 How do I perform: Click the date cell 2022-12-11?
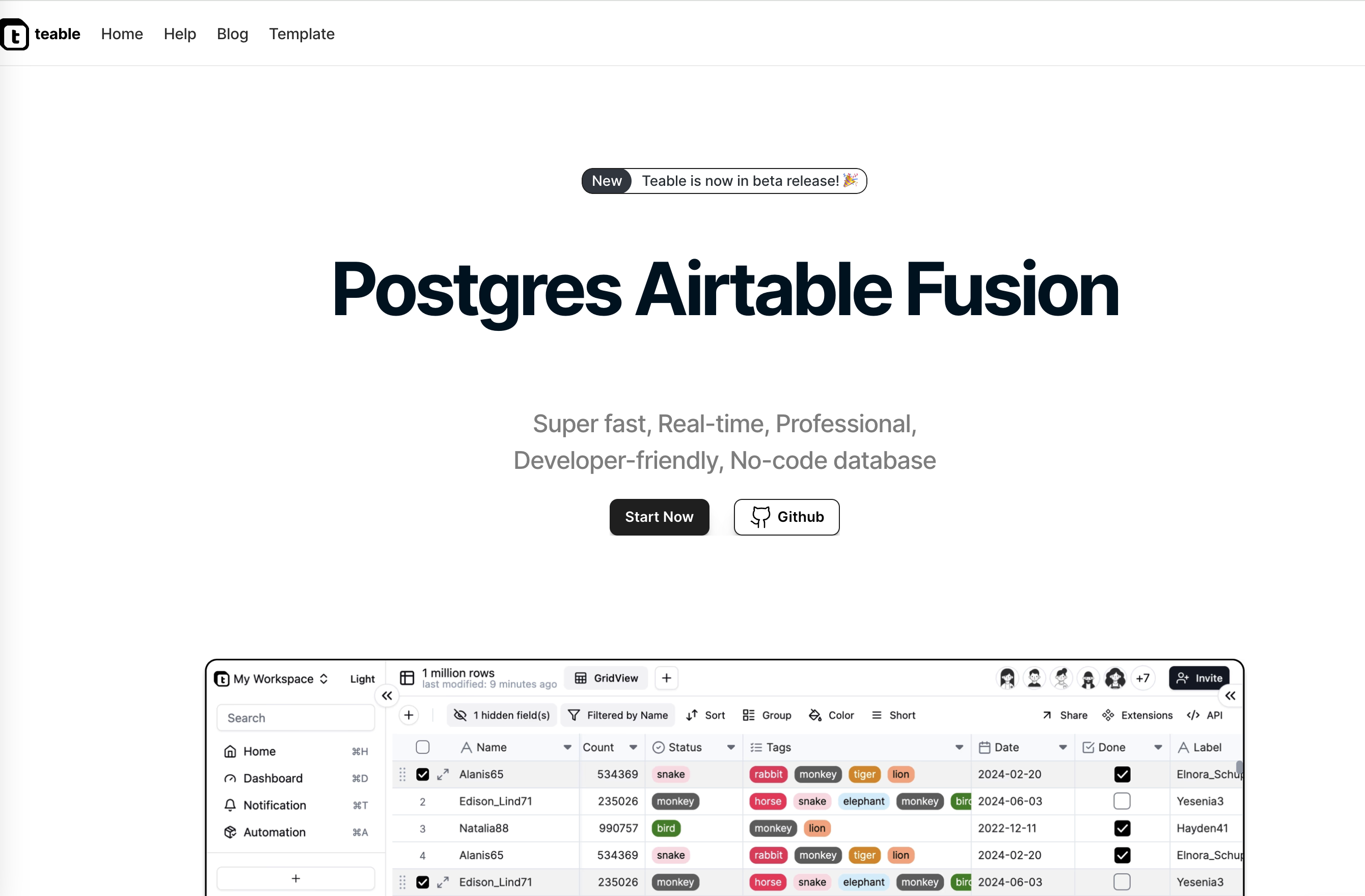click(1023, 828)
